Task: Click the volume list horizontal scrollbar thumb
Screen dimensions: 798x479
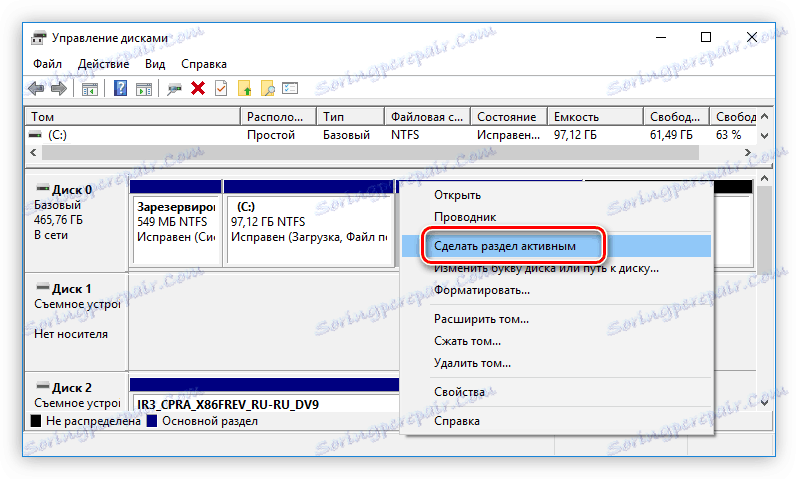Action: pyautogui.click(x=370, y=152)
